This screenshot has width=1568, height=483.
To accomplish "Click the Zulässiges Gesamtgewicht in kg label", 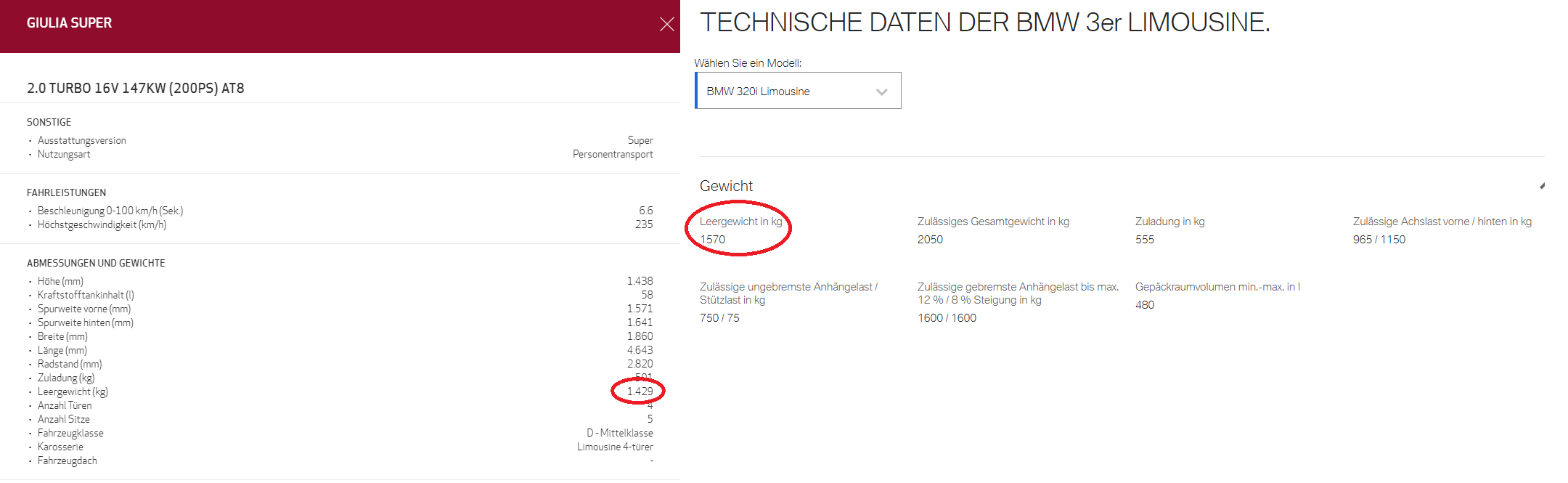I will [993, 222].
